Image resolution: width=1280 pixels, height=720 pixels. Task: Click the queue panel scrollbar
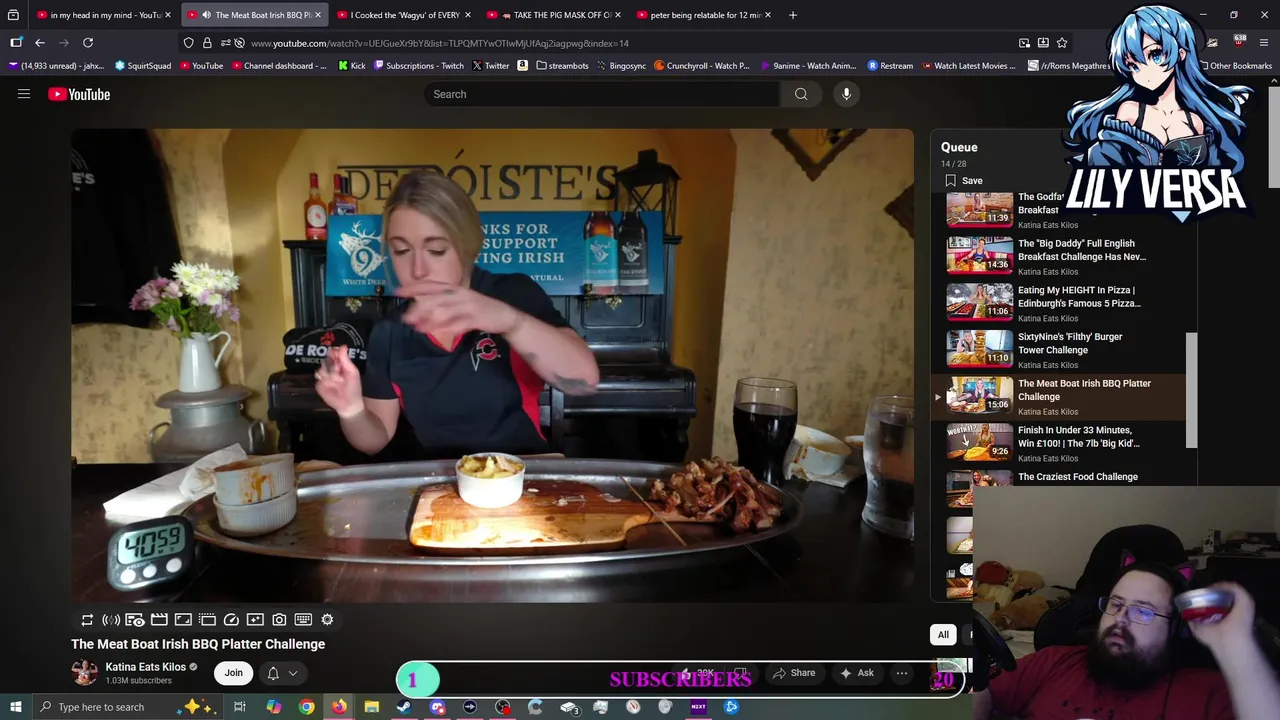(x=1191, y=390)
